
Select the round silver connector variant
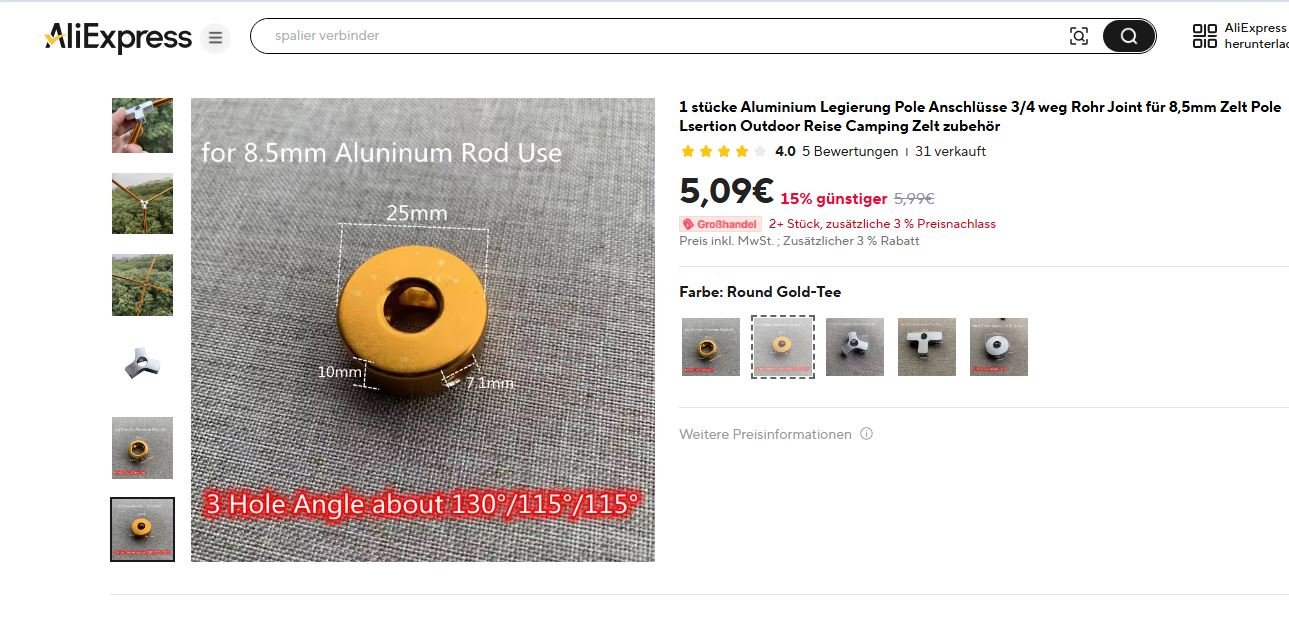(x=999, y=347)
